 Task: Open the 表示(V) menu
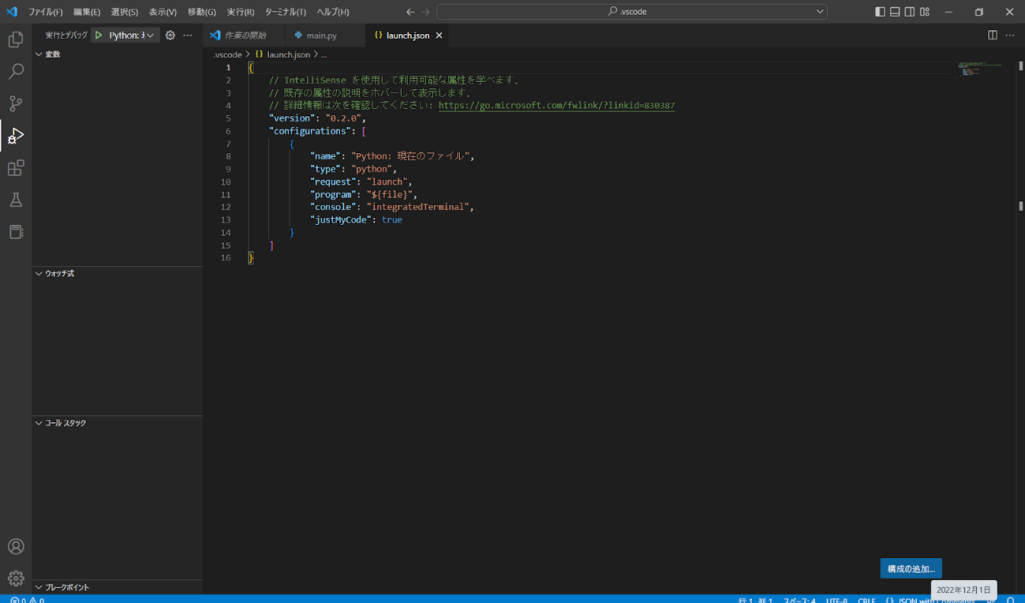[x=163, y=12]
